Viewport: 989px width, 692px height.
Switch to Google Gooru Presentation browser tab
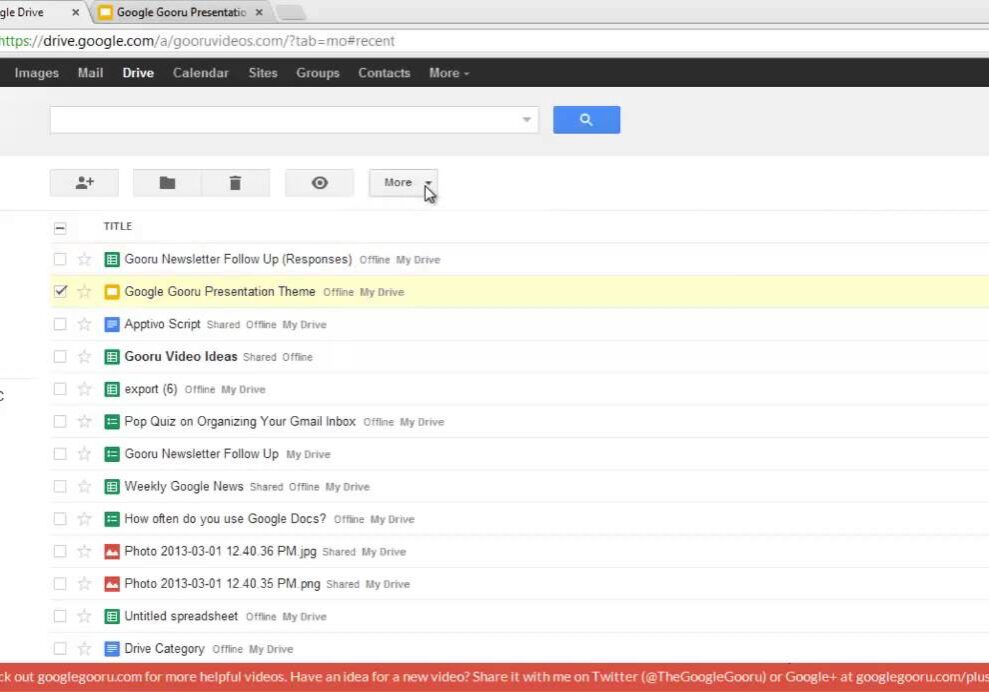click(x=182, y=12)
